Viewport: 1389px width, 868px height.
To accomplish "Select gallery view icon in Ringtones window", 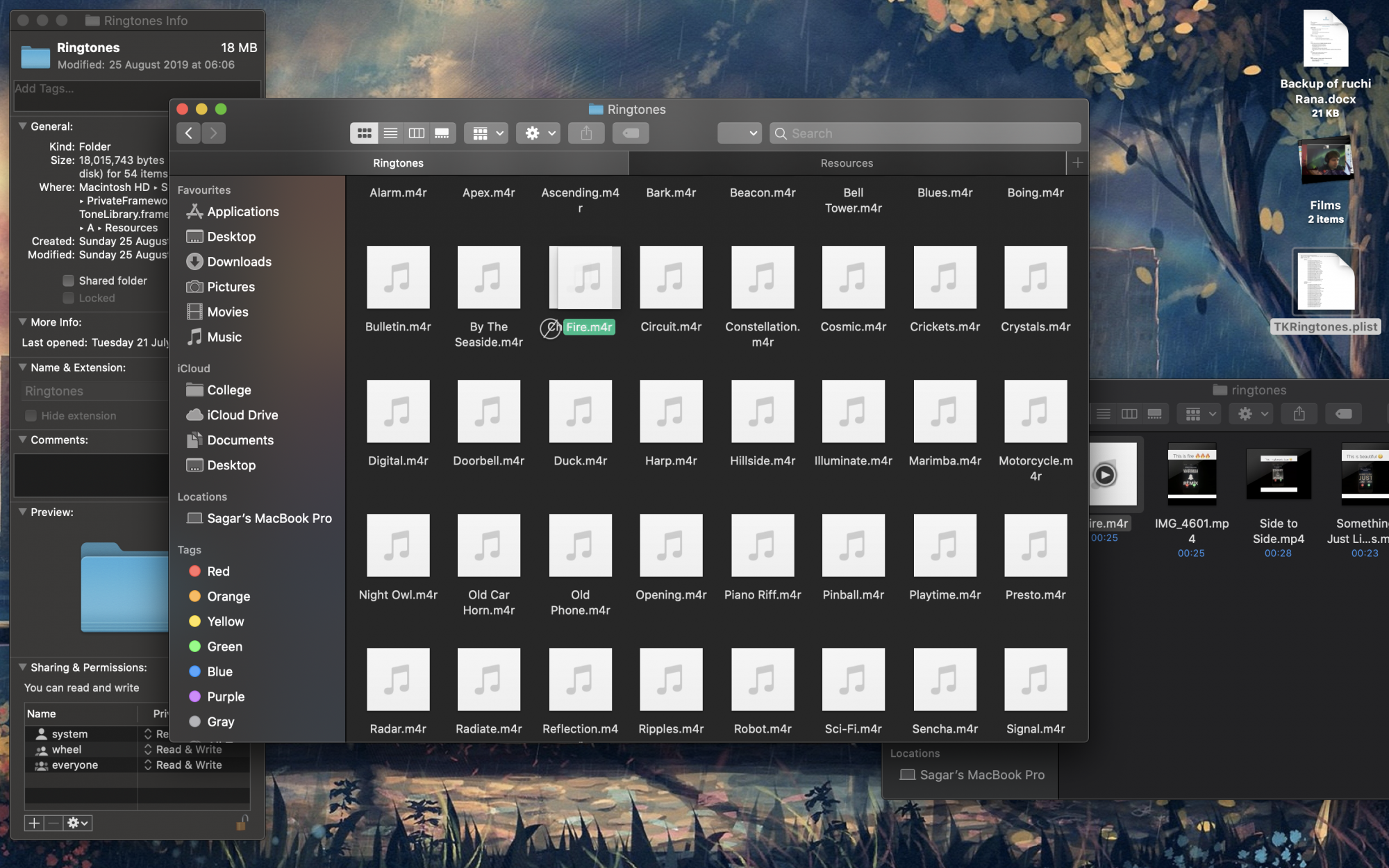I will pos(442,133).
